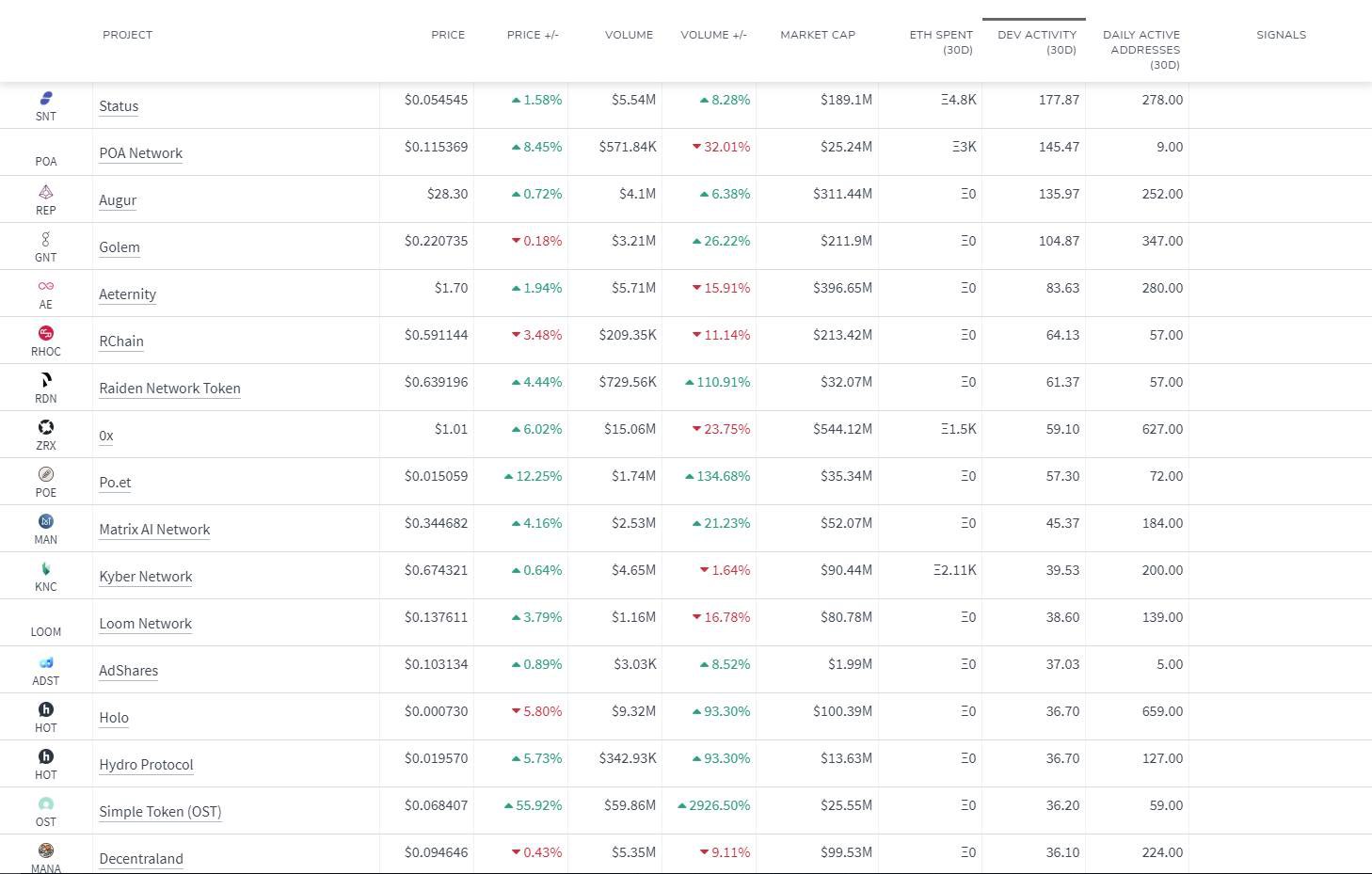This screenshot has width=1372, height=874.
Task: Open the Aeternity project link
Action: coord(128,294)
